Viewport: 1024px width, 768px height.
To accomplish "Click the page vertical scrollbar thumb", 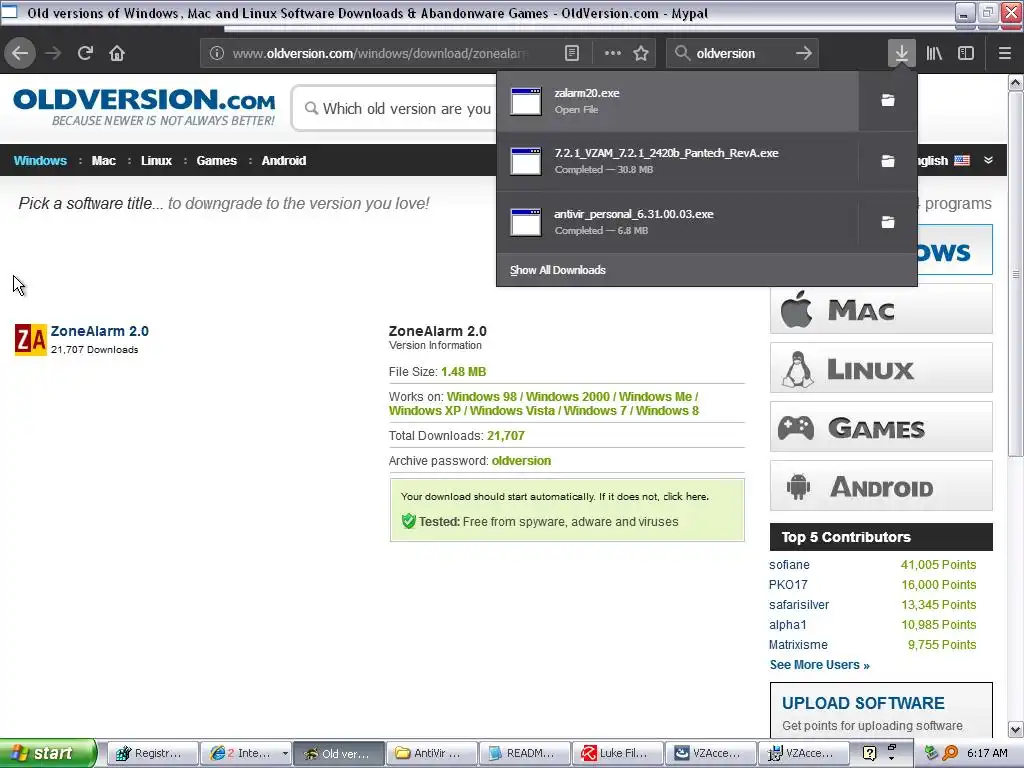I will coord(1016,274).
